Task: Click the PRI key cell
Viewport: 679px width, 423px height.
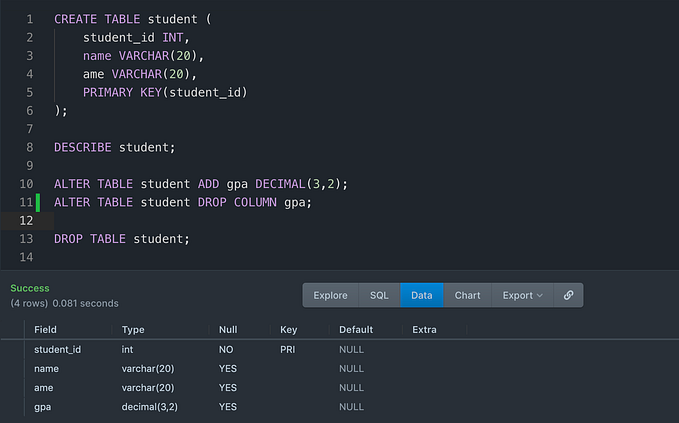Action: tap(288, 349)
